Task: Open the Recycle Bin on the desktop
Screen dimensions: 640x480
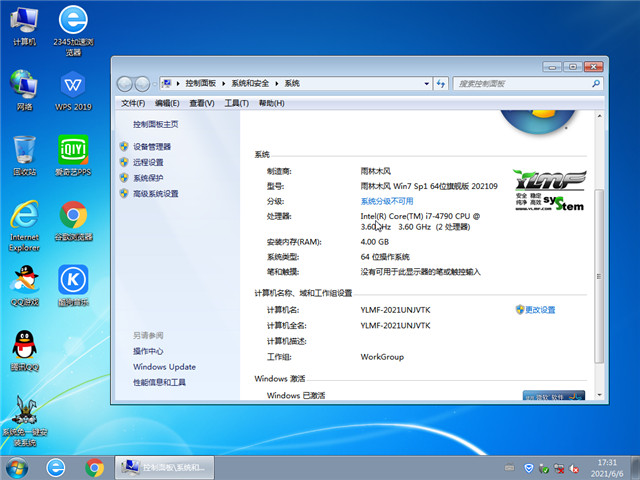Action: [x=24, y=153]
